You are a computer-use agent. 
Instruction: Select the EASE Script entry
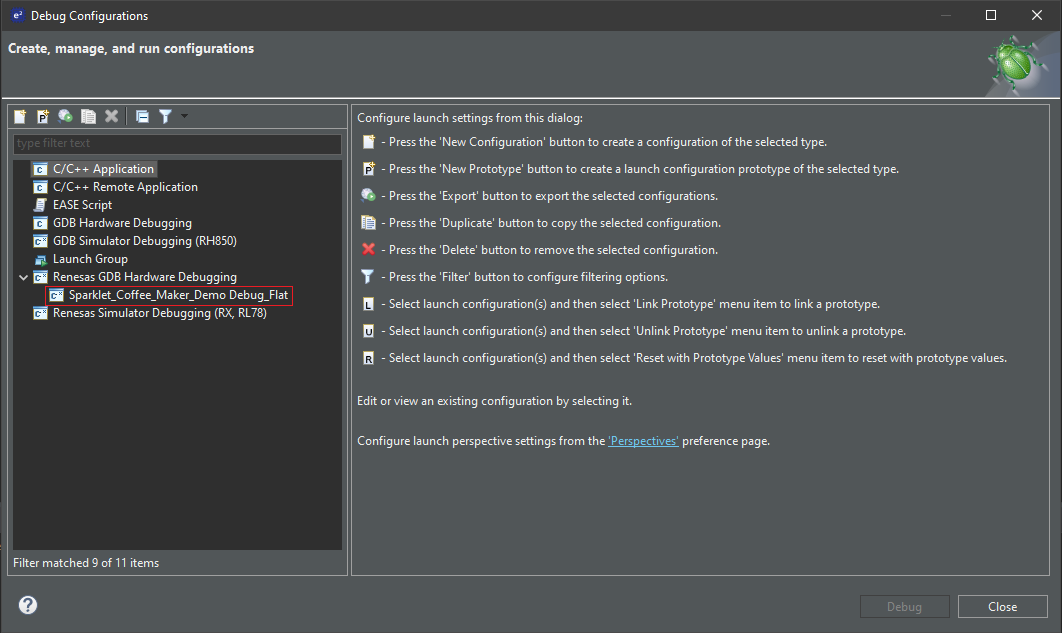[82, 205]
